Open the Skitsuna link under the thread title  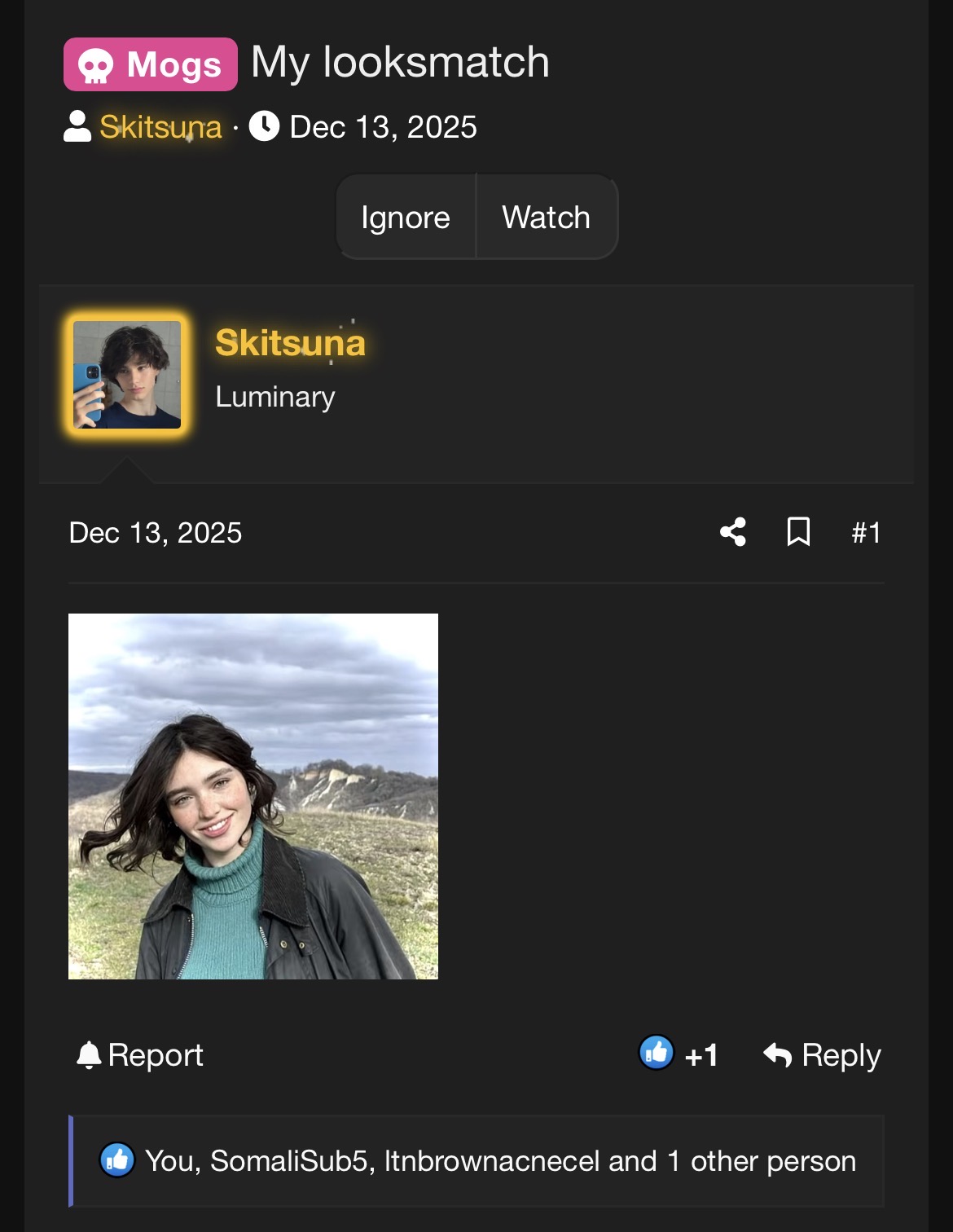[x=160, y=127]
